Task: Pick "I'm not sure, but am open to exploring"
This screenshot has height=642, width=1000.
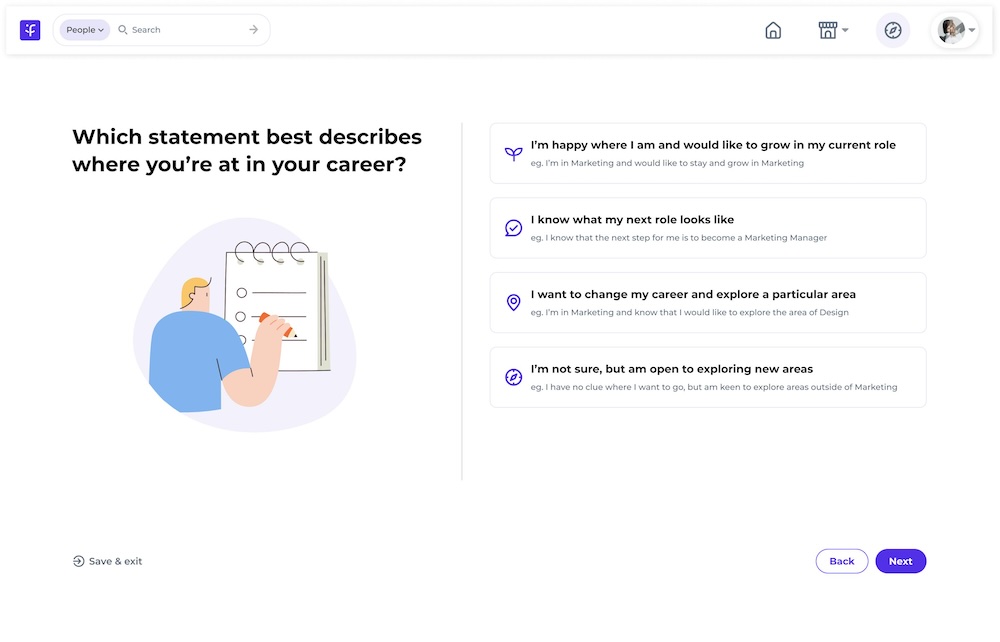Action: pyautogui.click(x=707, y=377)
